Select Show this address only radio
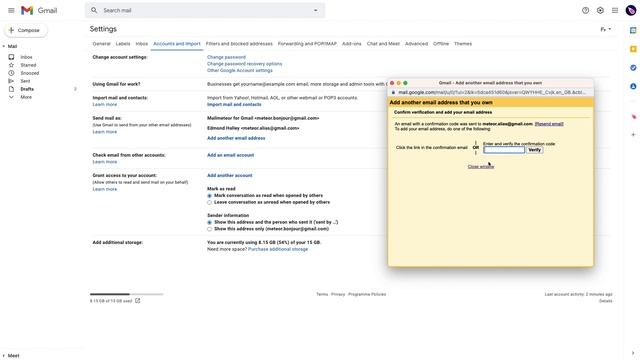The width and height of the screenshot is (640, 360). [x=209, y=229]
